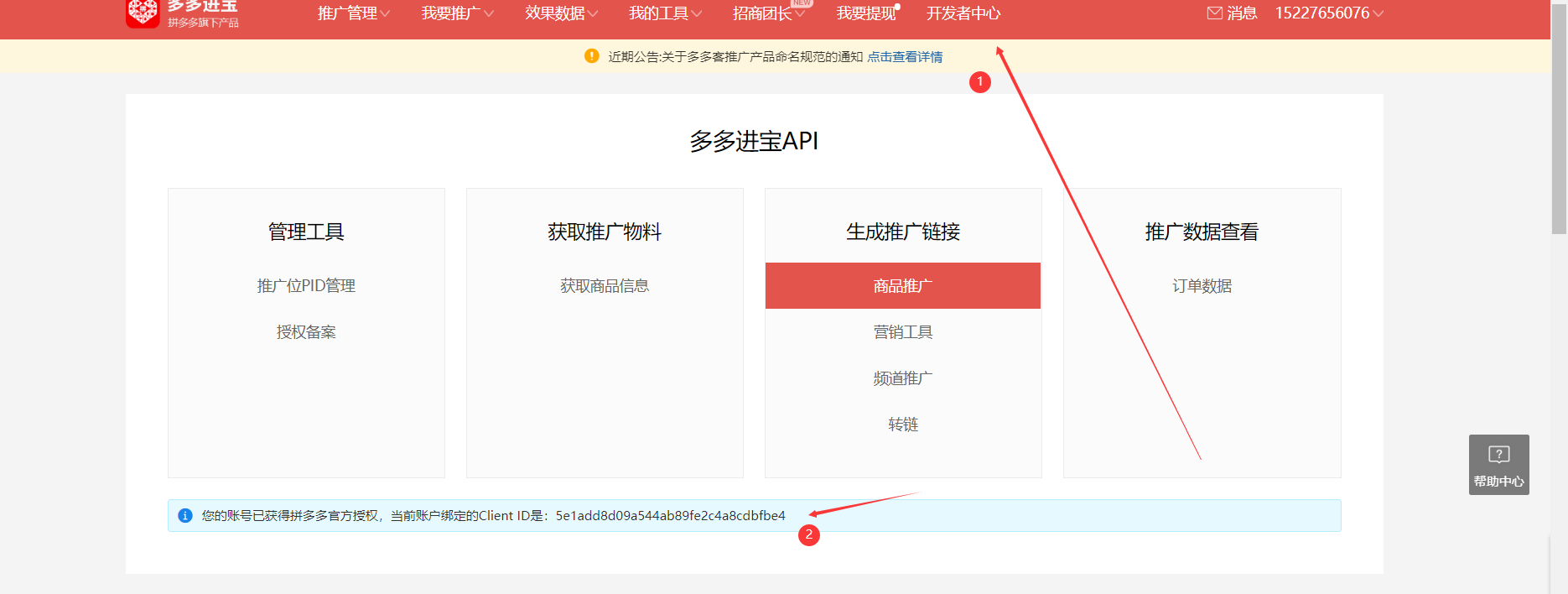The width and height of the screenshot is (1568, 594).
Task: Click the blue info icon beside authorization notice
Action: [x=185, y=515]
